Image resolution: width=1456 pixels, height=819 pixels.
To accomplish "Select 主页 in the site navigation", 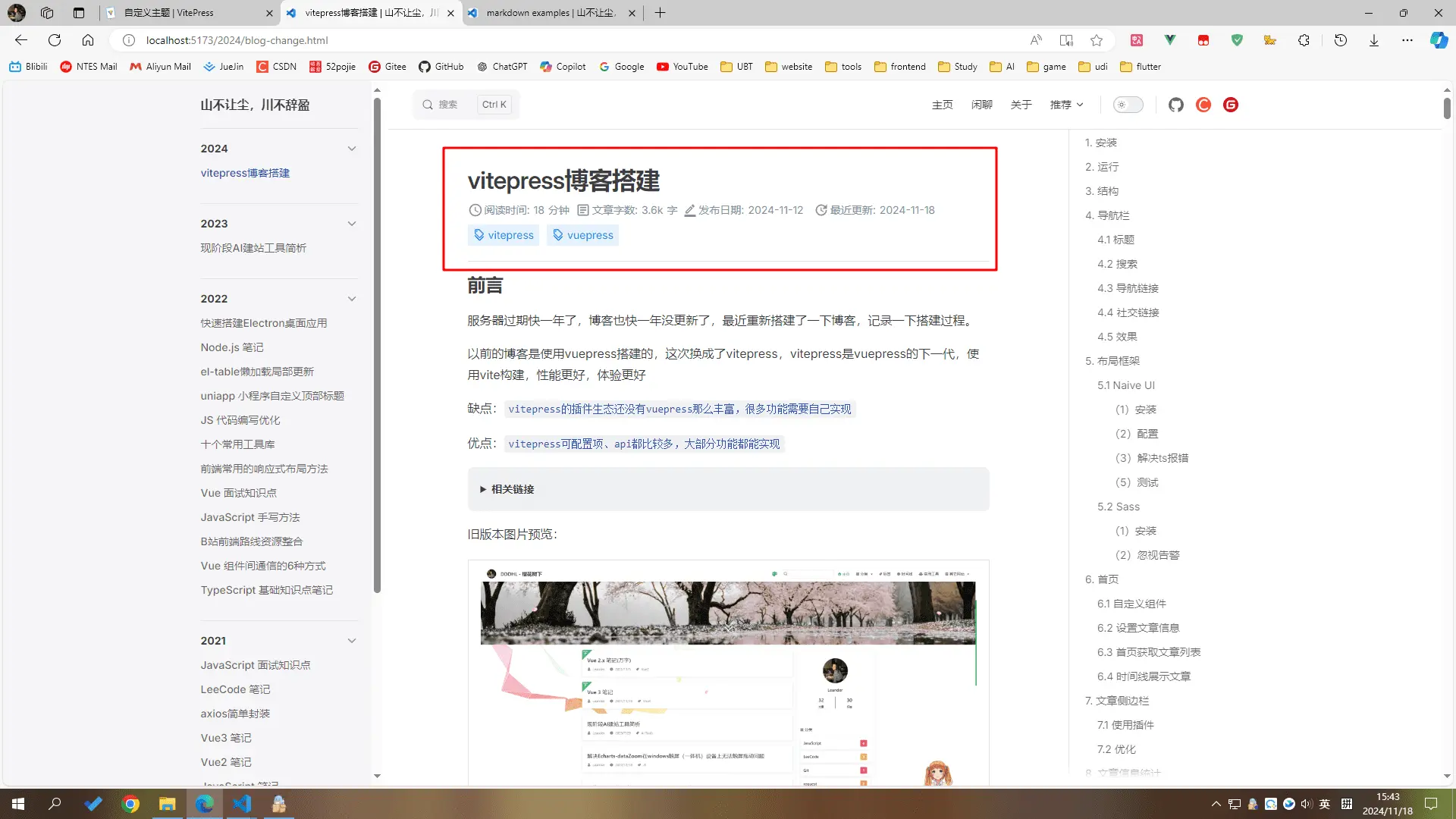I will [943, 105].
